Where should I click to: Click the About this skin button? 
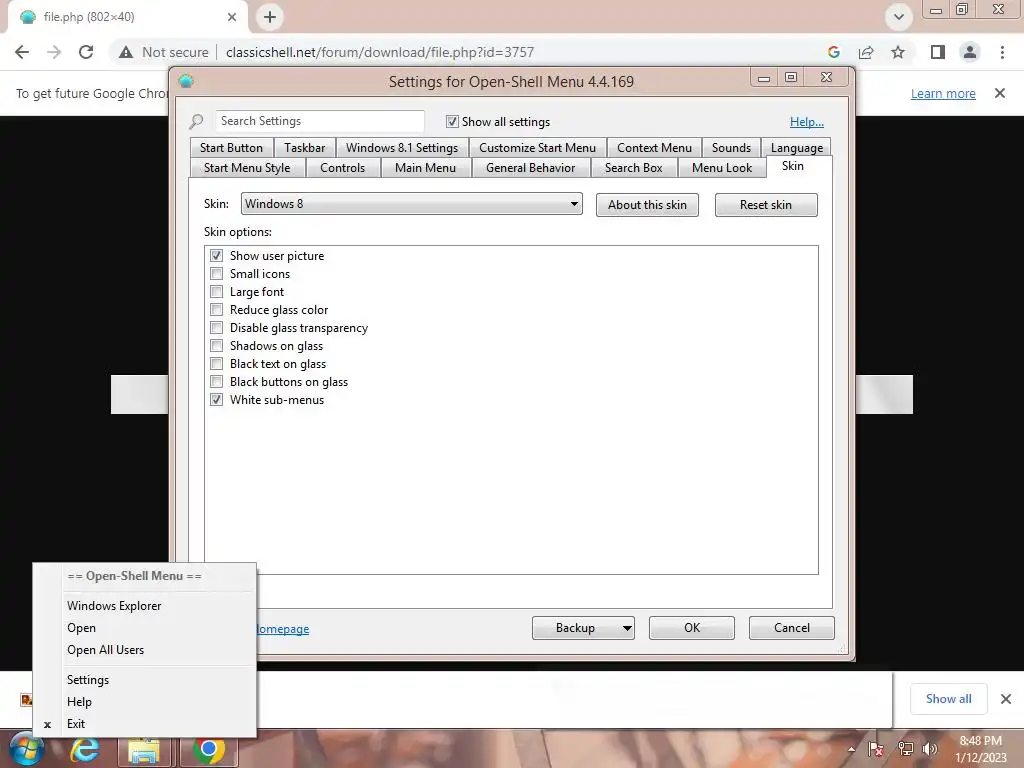coord(647,205)
